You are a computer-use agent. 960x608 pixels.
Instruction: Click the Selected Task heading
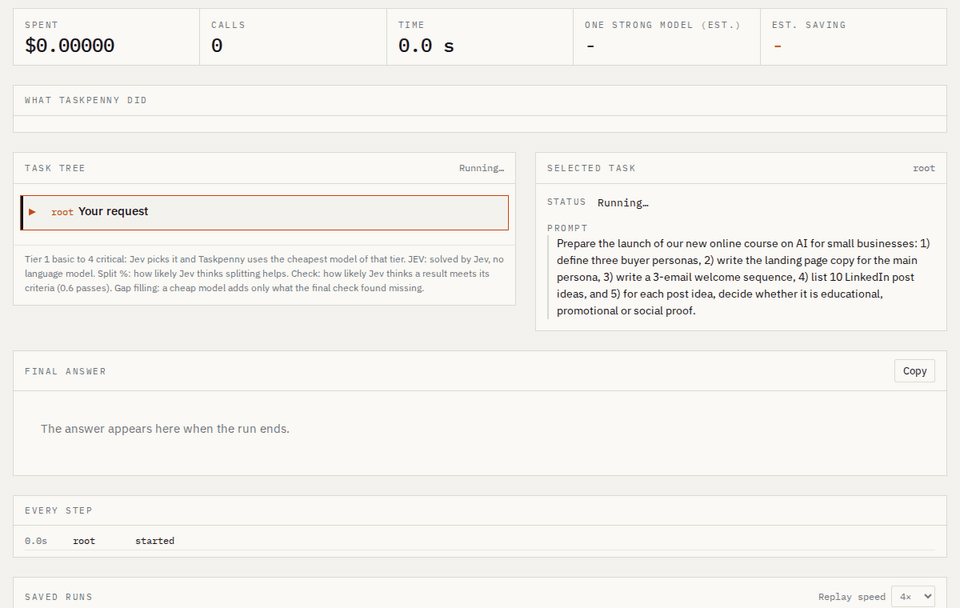pyautogui.click(x=591, y=168)
